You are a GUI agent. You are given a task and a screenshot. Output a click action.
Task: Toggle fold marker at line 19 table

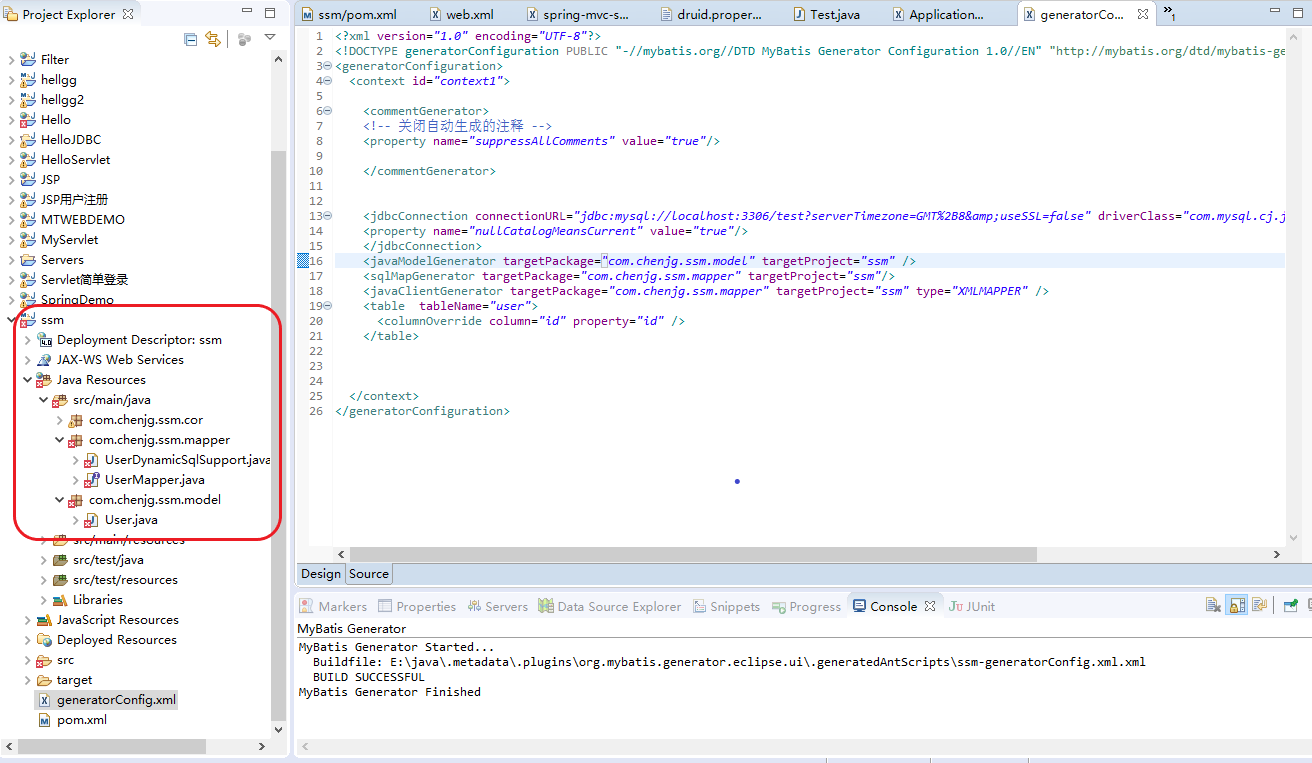pos(329,306)
